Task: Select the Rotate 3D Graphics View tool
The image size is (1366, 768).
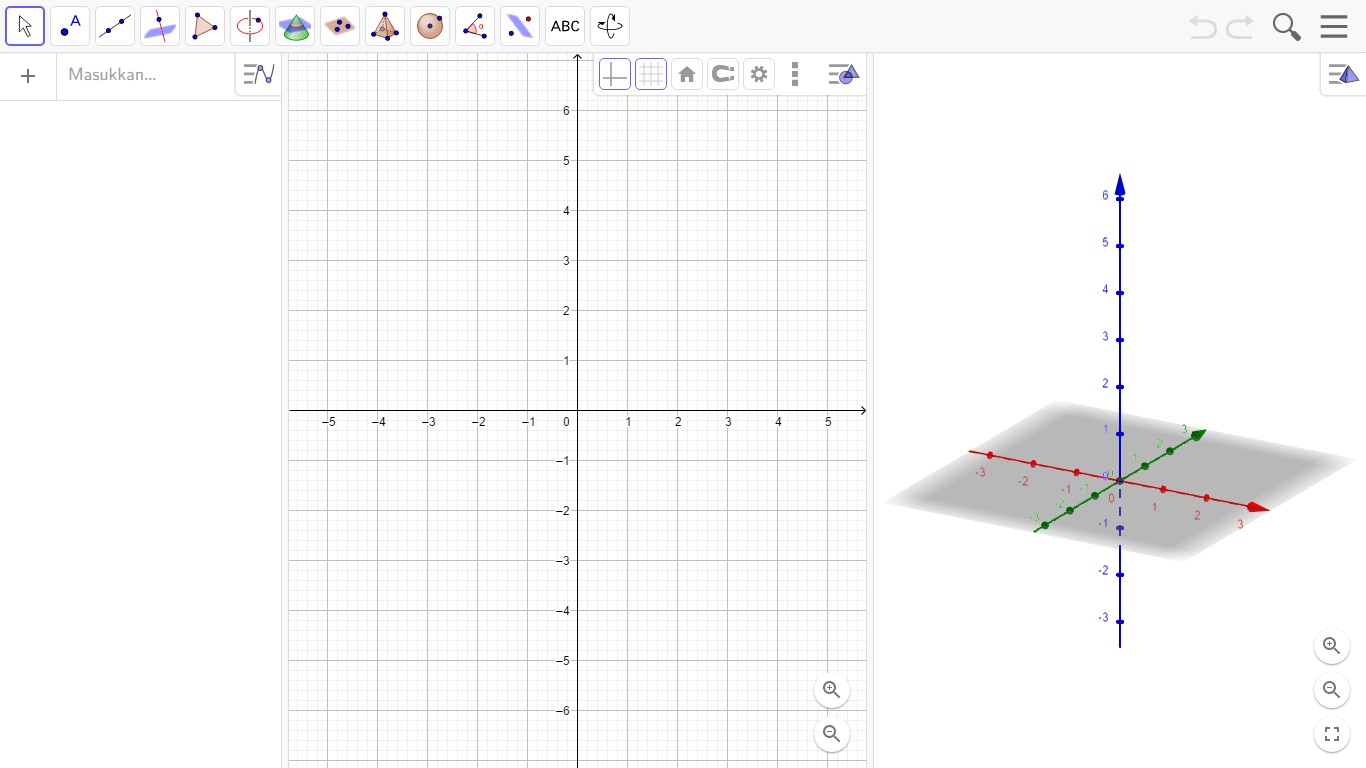Action: coord(610,25)
